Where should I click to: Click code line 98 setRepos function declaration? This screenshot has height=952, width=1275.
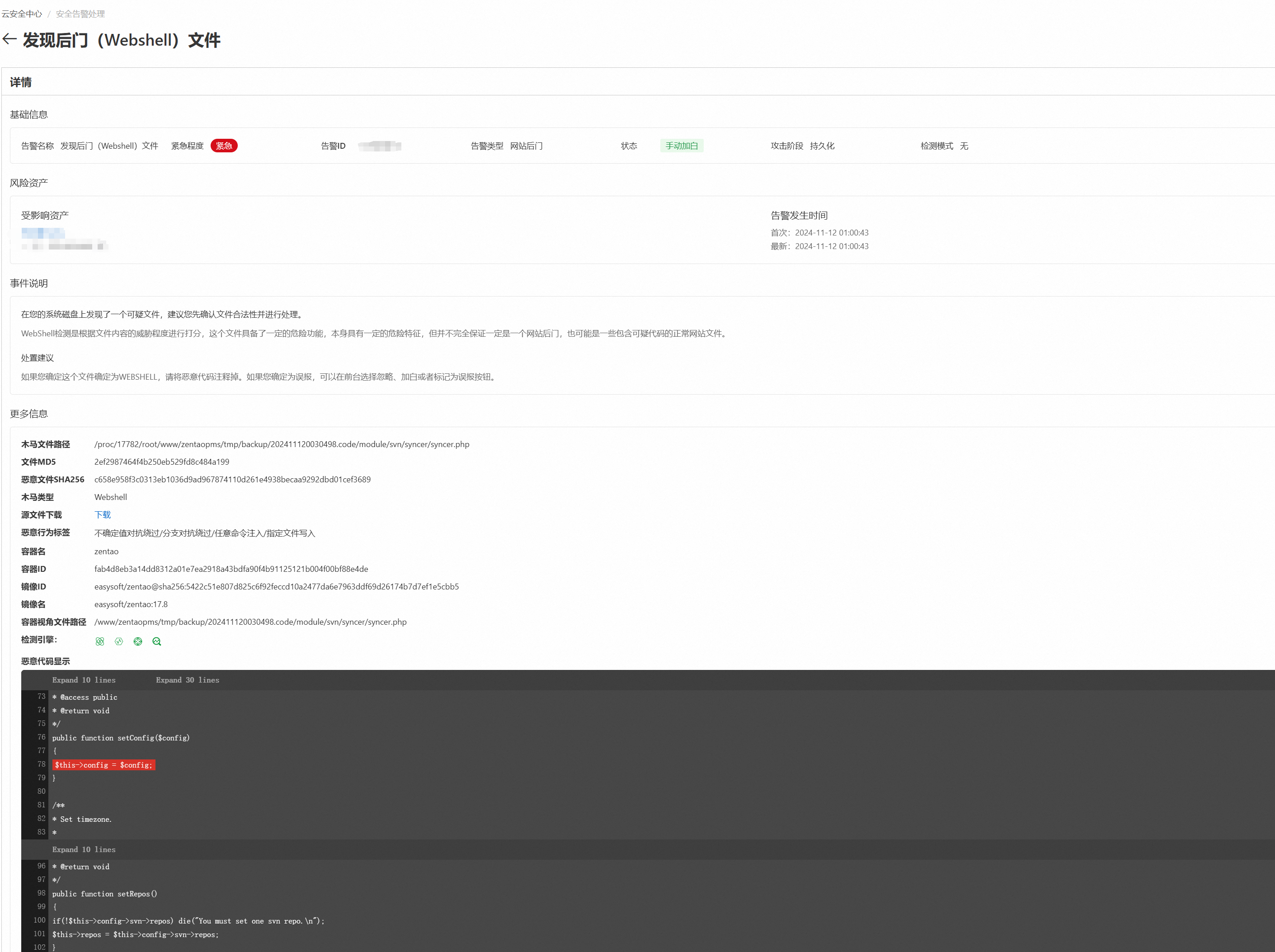pos(105,894)
